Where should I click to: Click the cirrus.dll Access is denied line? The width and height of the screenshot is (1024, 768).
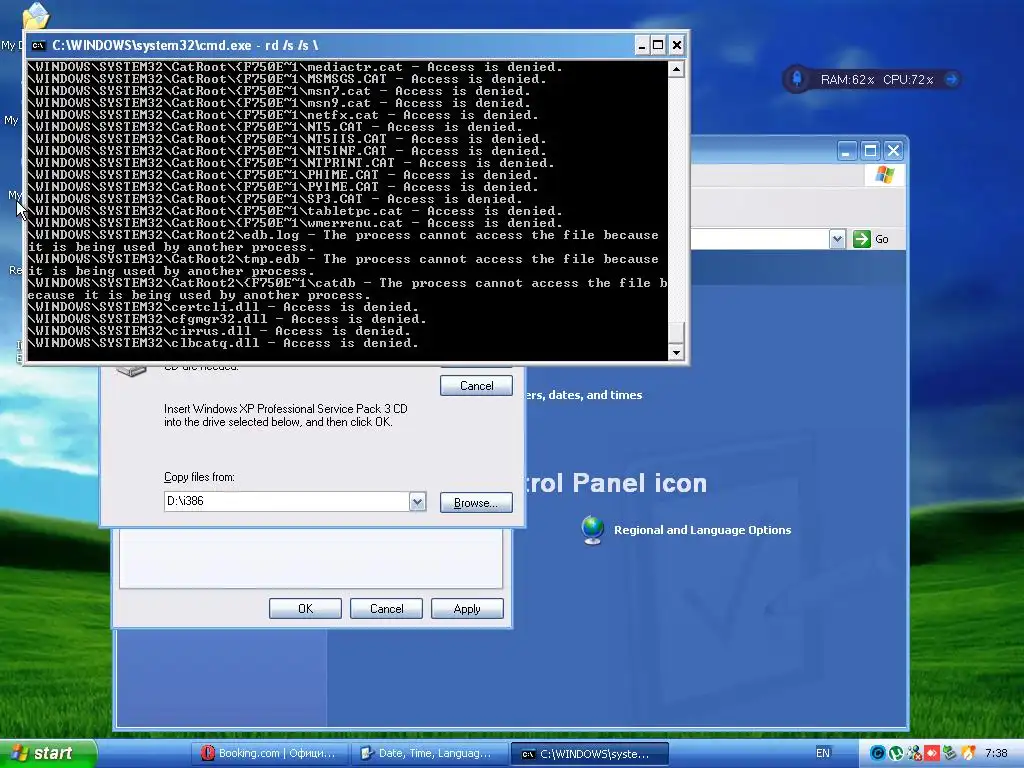click(219, 331)
